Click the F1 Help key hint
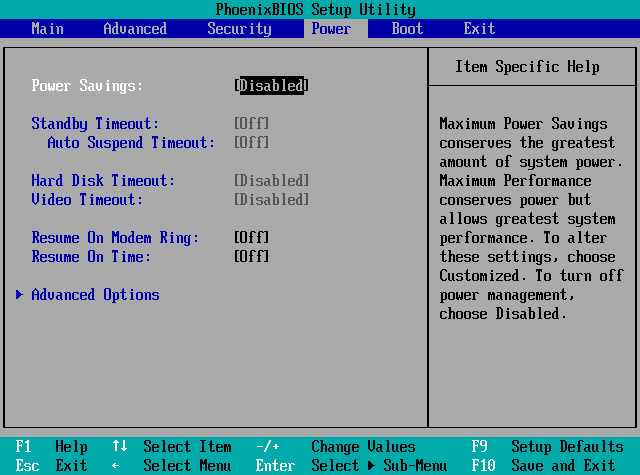Viewport: 640px width, 475px height. point(51,446)
